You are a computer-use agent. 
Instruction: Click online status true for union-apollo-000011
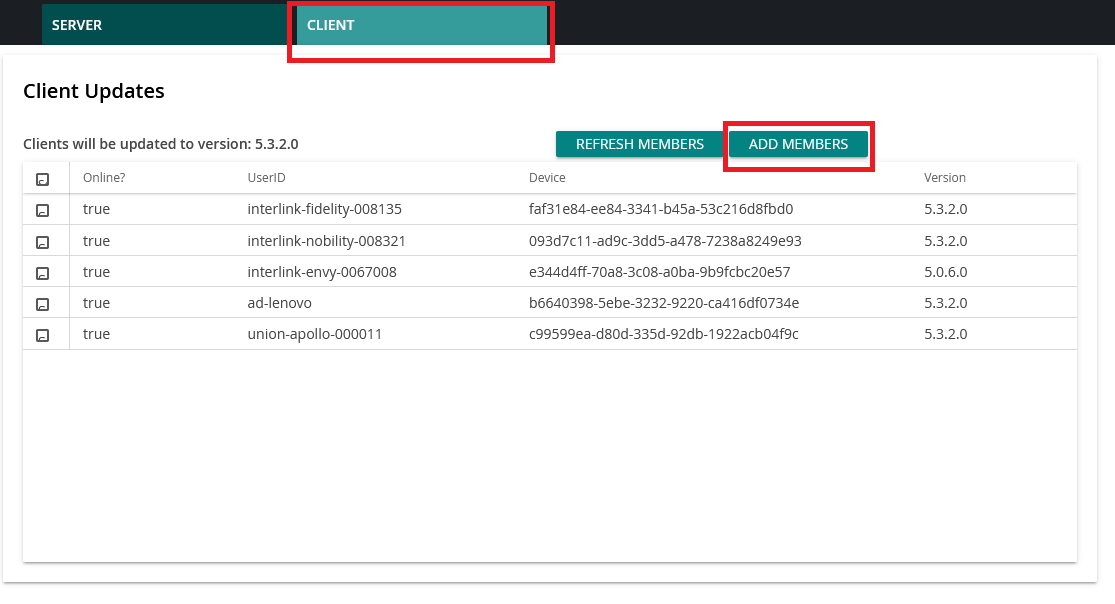(96, 334)
